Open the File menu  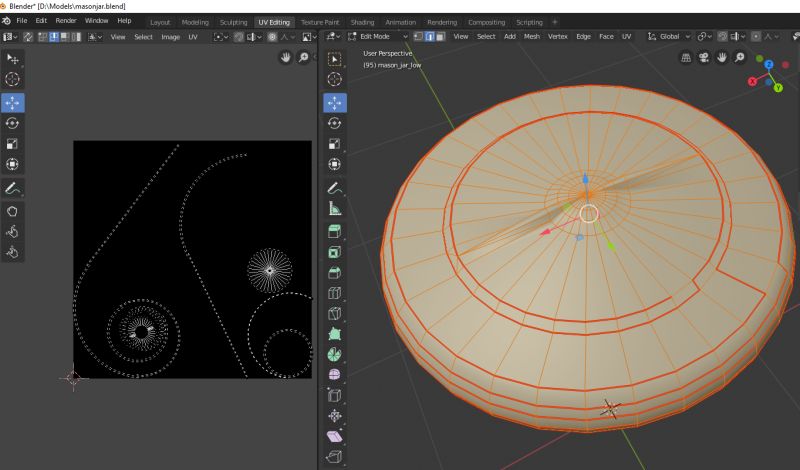click(x=22, y=21)
